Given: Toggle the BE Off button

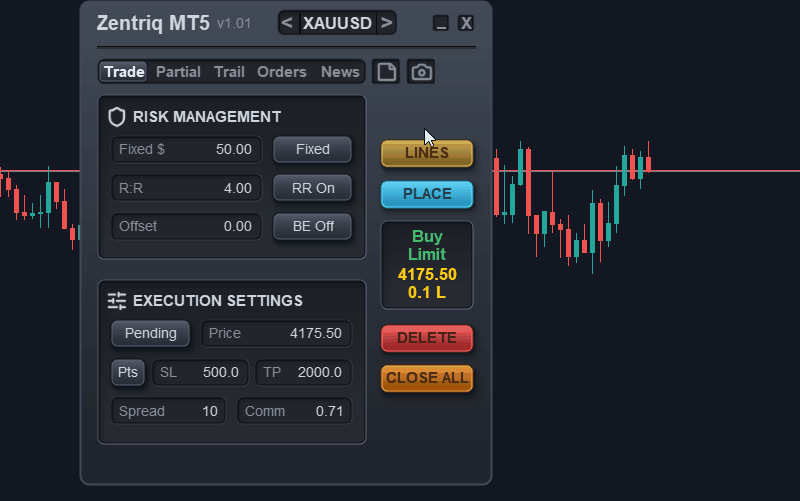Looking at the screenshot, I should point(313,227).
